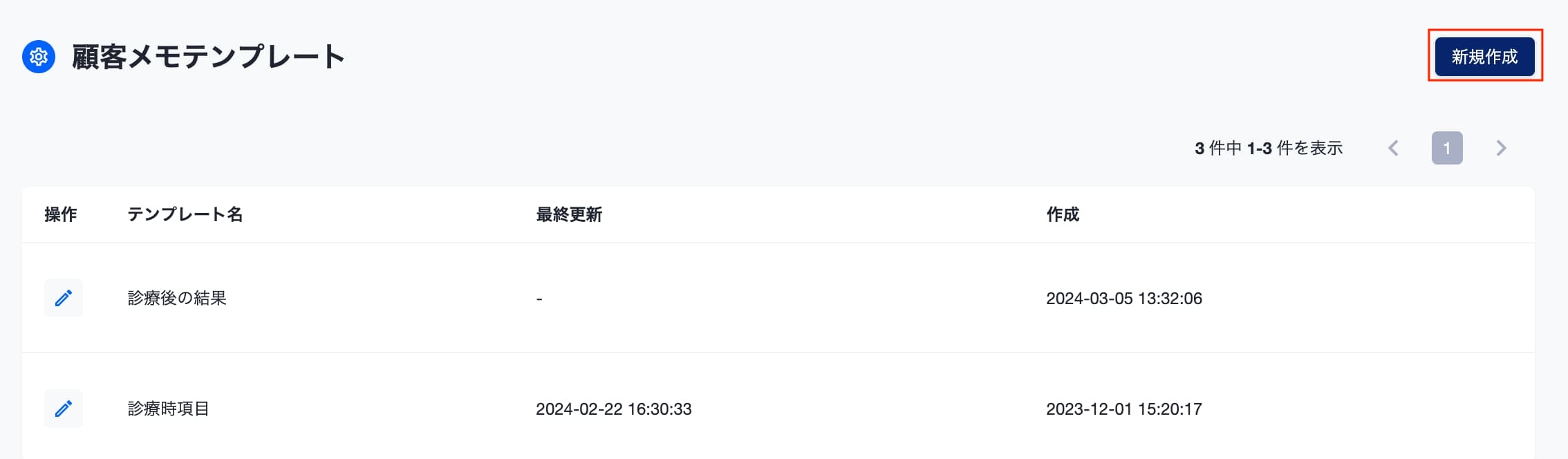Image resolution: width=1568 pixels, height=459 pixels.
Task: Open the 診療時項目 template name
Action: tap(169, 409)
